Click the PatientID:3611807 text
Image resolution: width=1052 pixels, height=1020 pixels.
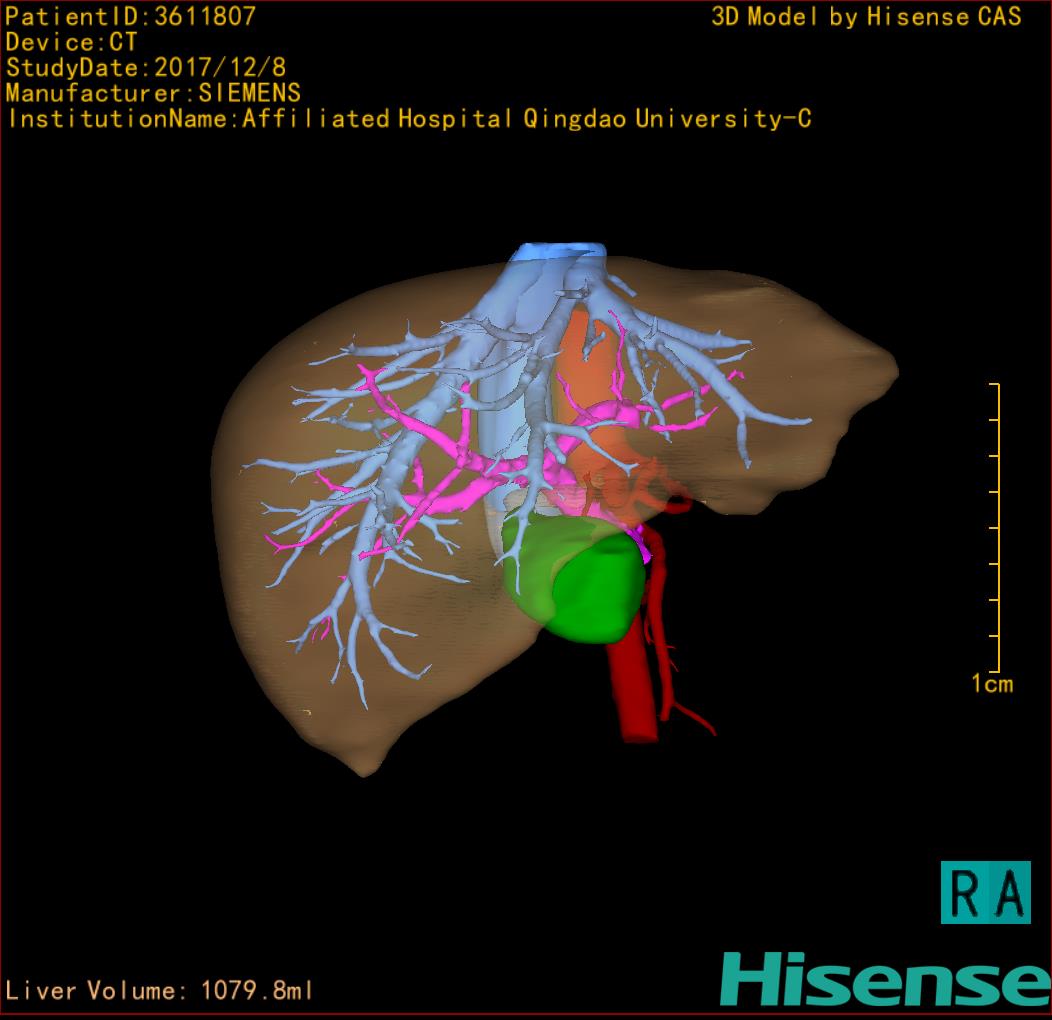(x=130, y=16)
